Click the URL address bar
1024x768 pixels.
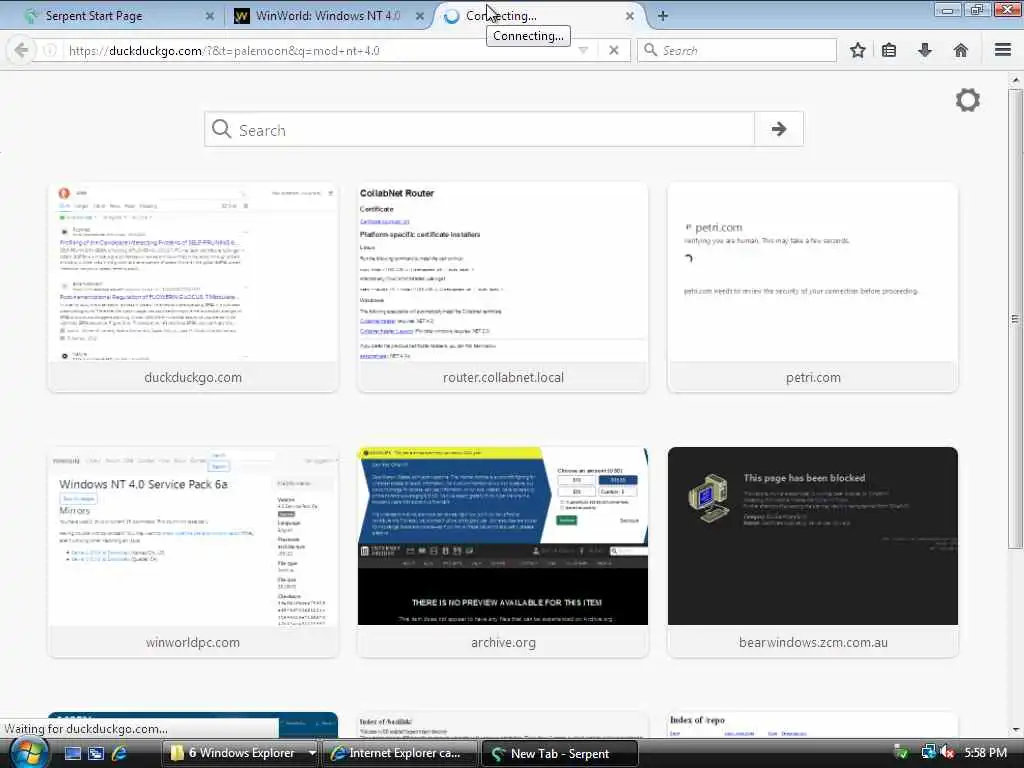320,50
